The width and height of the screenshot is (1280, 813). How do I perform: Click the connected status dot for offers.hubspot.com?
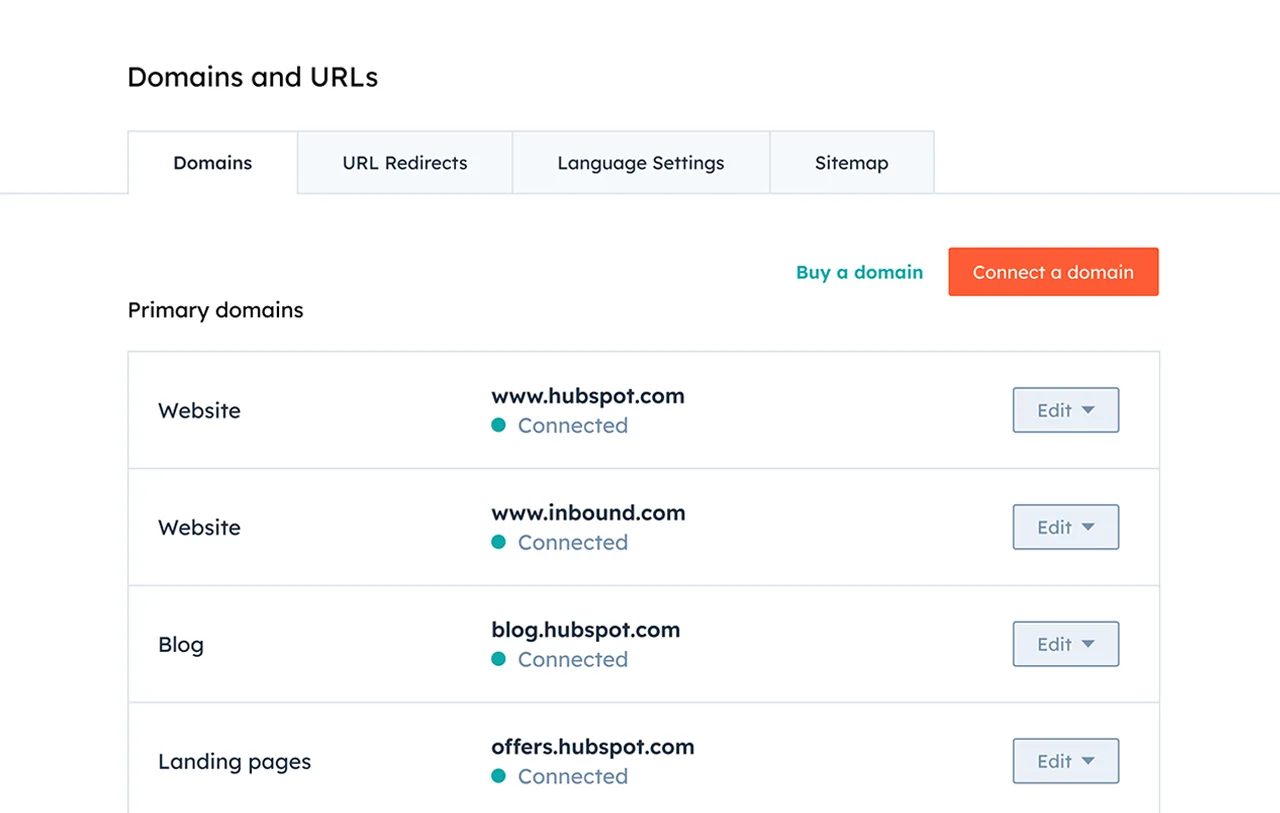[x=499, y=776]
